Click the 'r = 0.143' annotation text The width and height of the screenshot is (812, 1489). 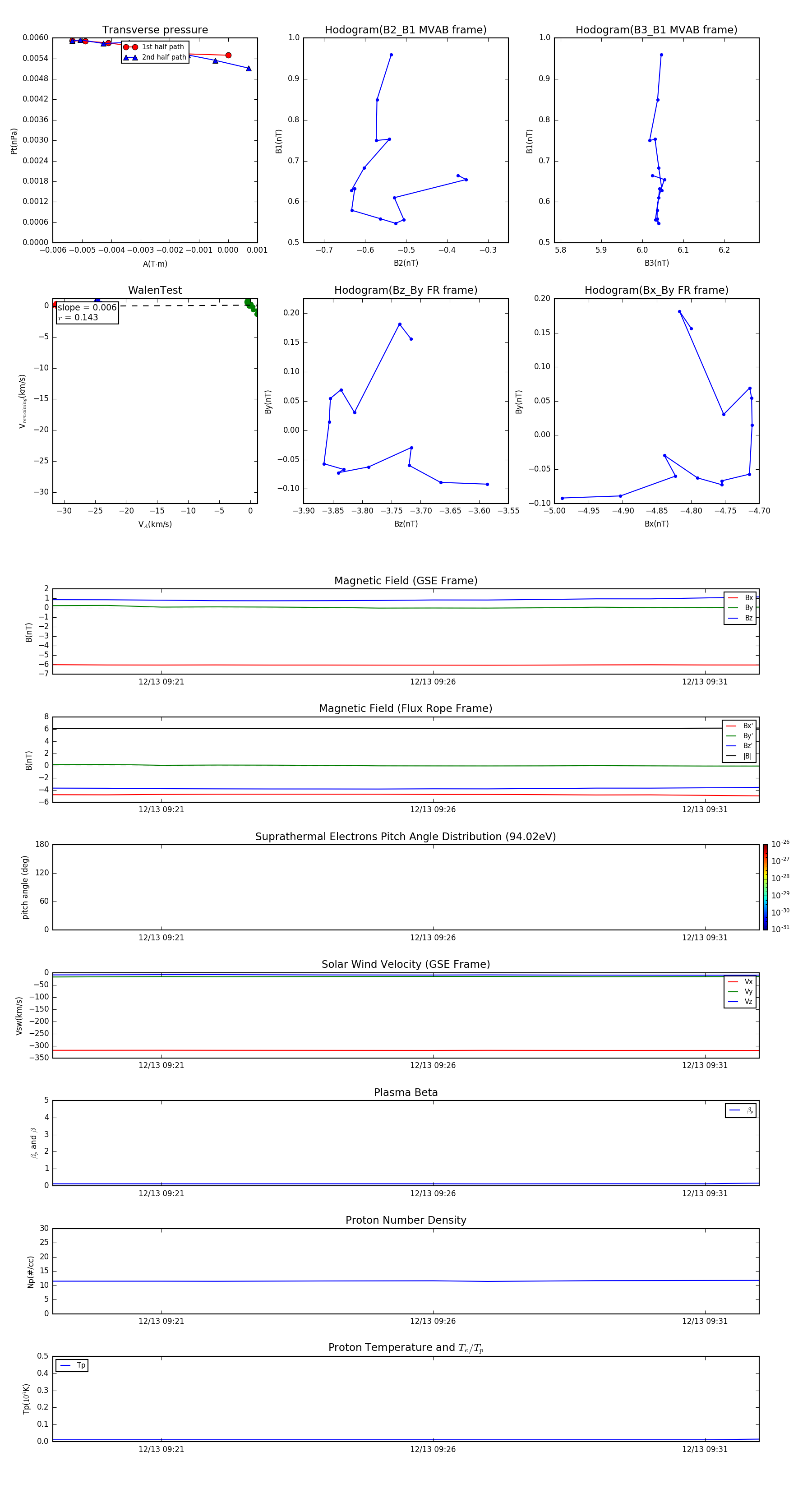tap(78, 317)
